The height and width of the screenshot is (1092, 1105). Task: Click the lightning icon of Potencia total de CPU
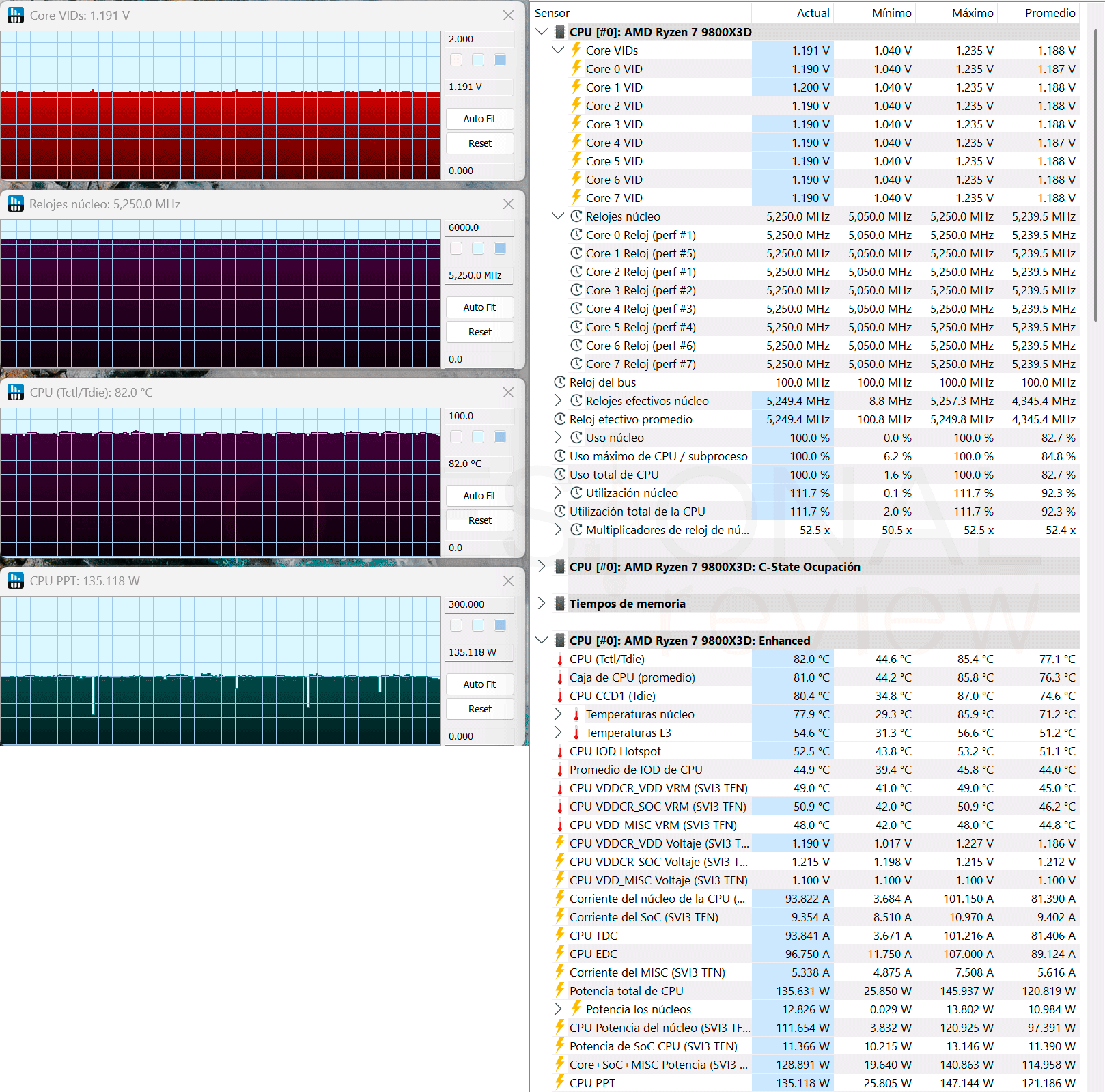click(560, 990)
